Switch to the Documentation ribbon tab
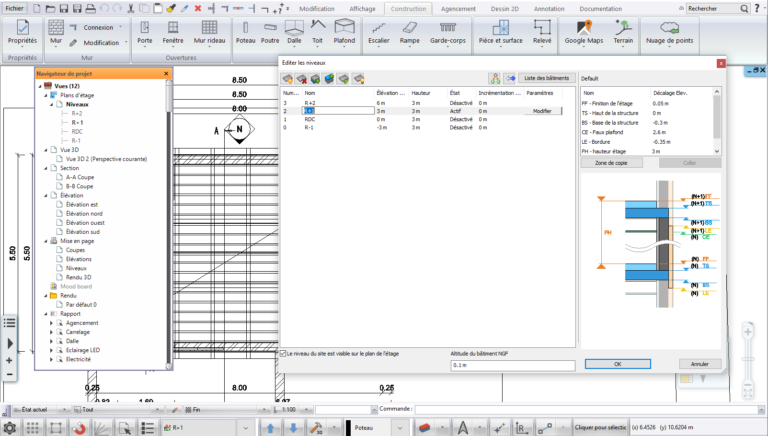Screen dimensions: 768x436 pyautogui.click(x=600, y=9)
